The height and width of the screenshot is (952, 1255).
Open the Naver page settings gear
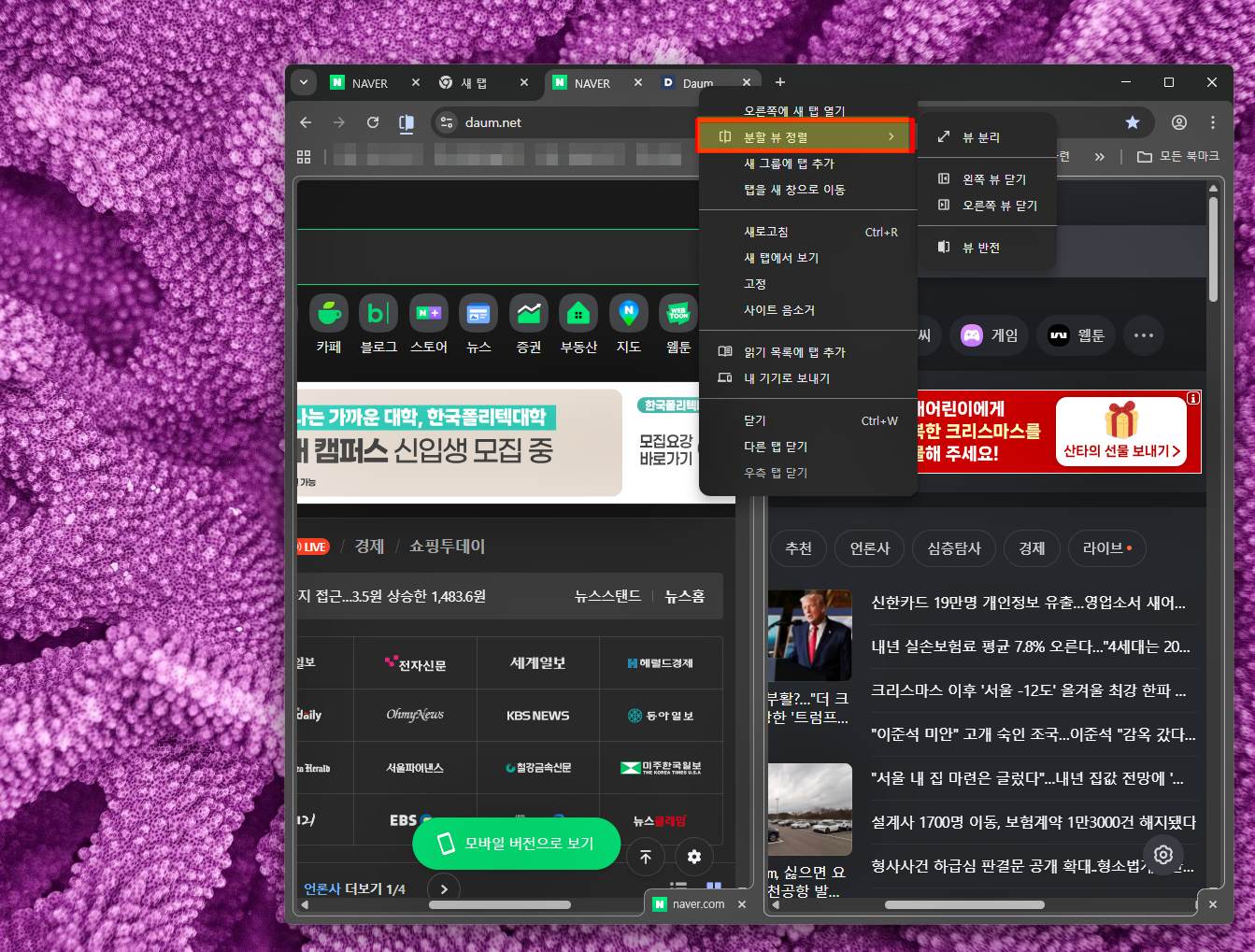pos(694,857)
